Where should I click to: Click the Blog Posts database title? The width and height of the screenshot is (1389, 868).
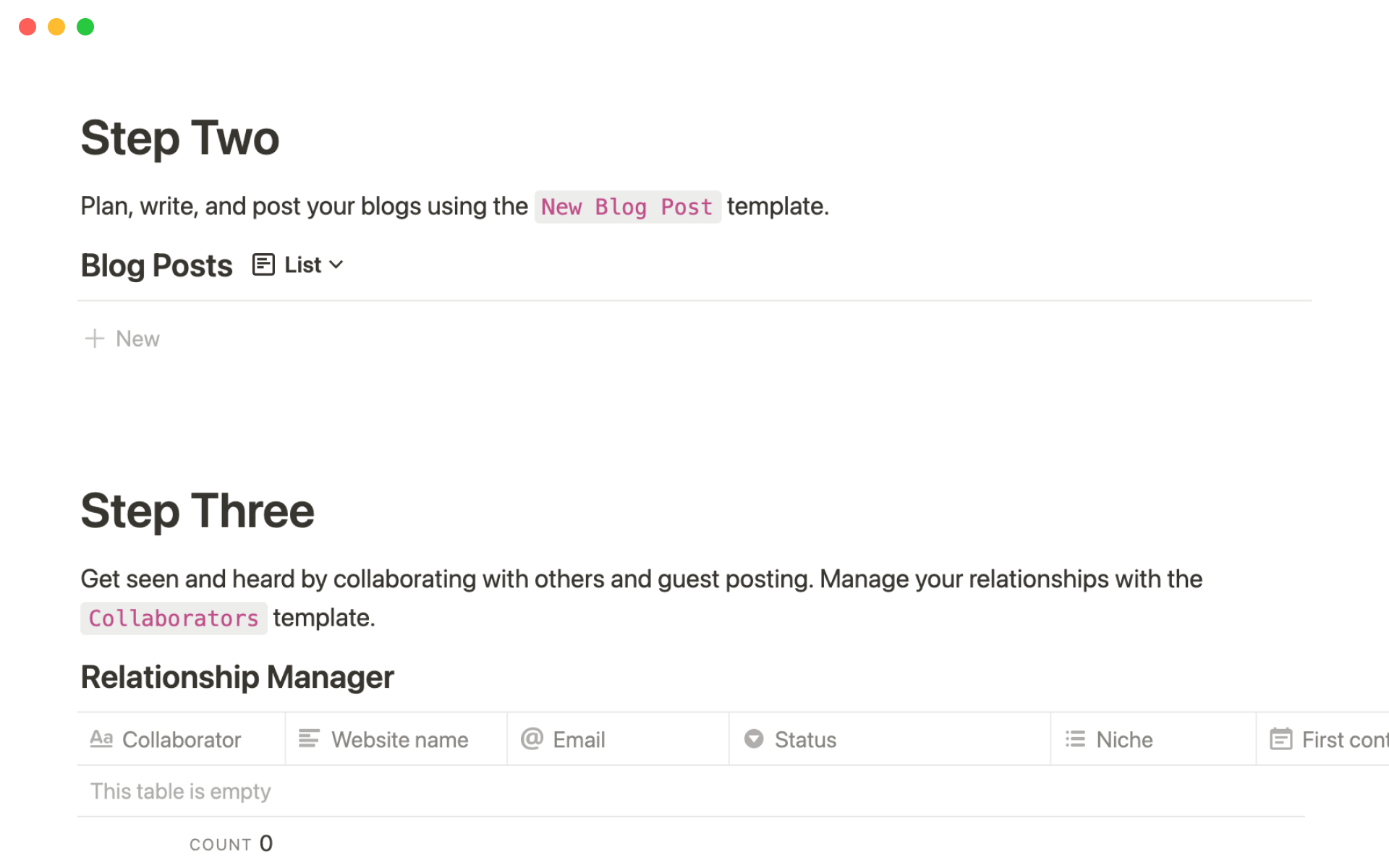pos(156,265)
